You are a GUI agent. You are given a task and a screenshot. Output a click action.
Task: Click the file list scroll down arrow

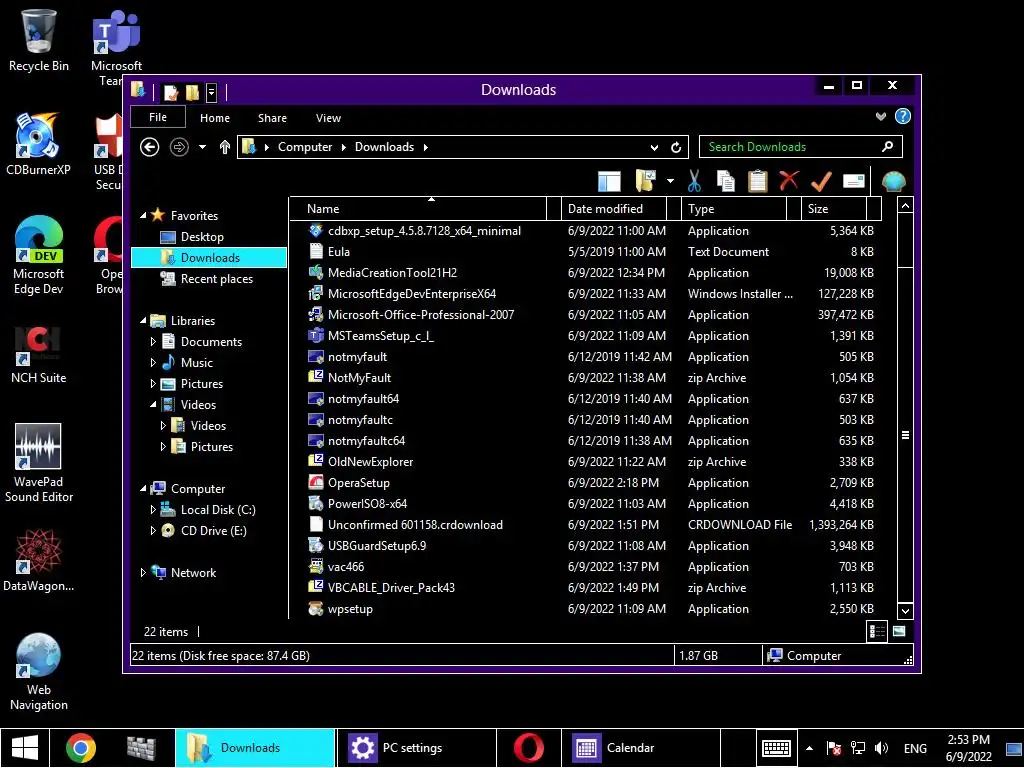[905, 611]
